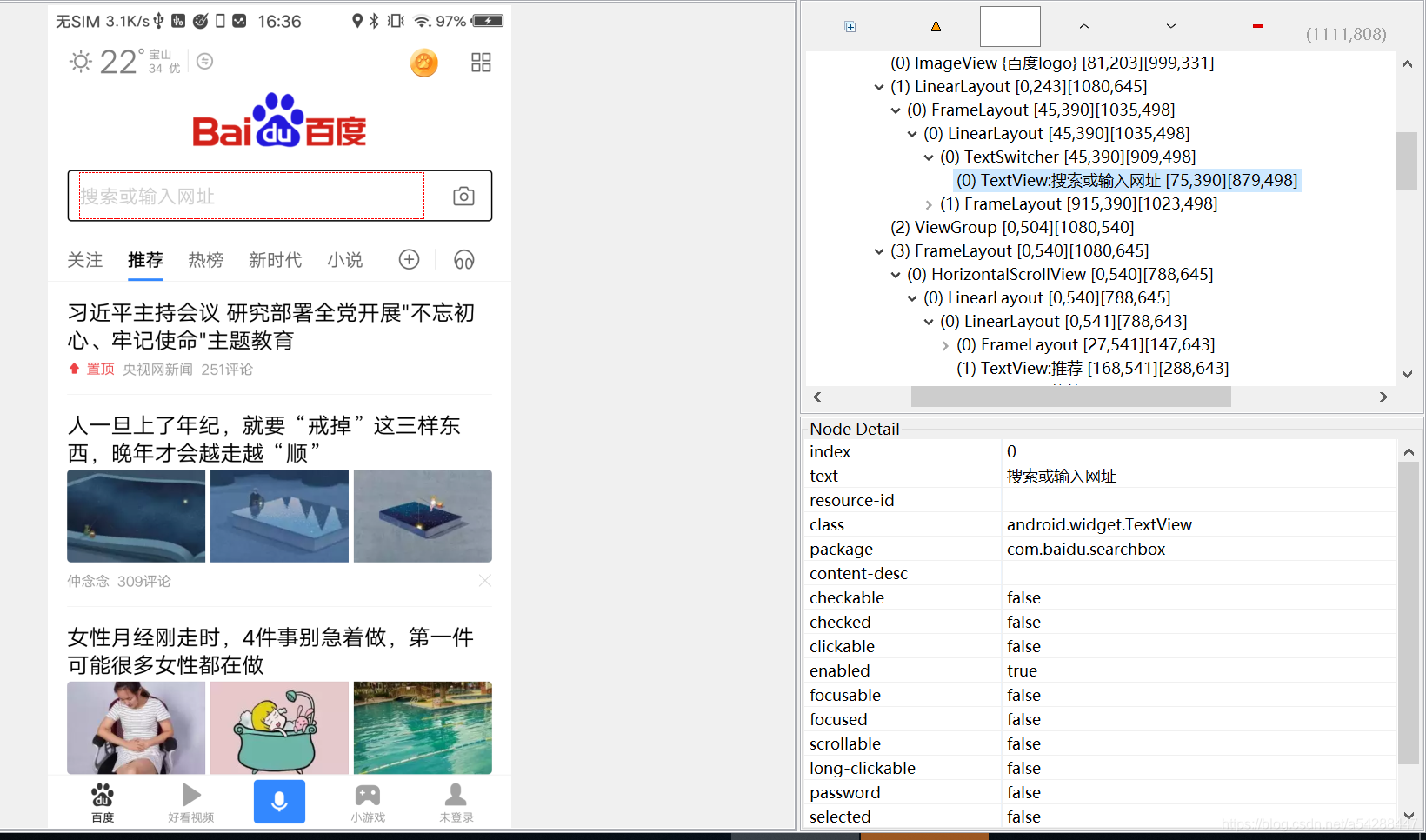Open the orange paw badge icon
This screenshot has width=1426, height=840.
click(x=424, y=62)
